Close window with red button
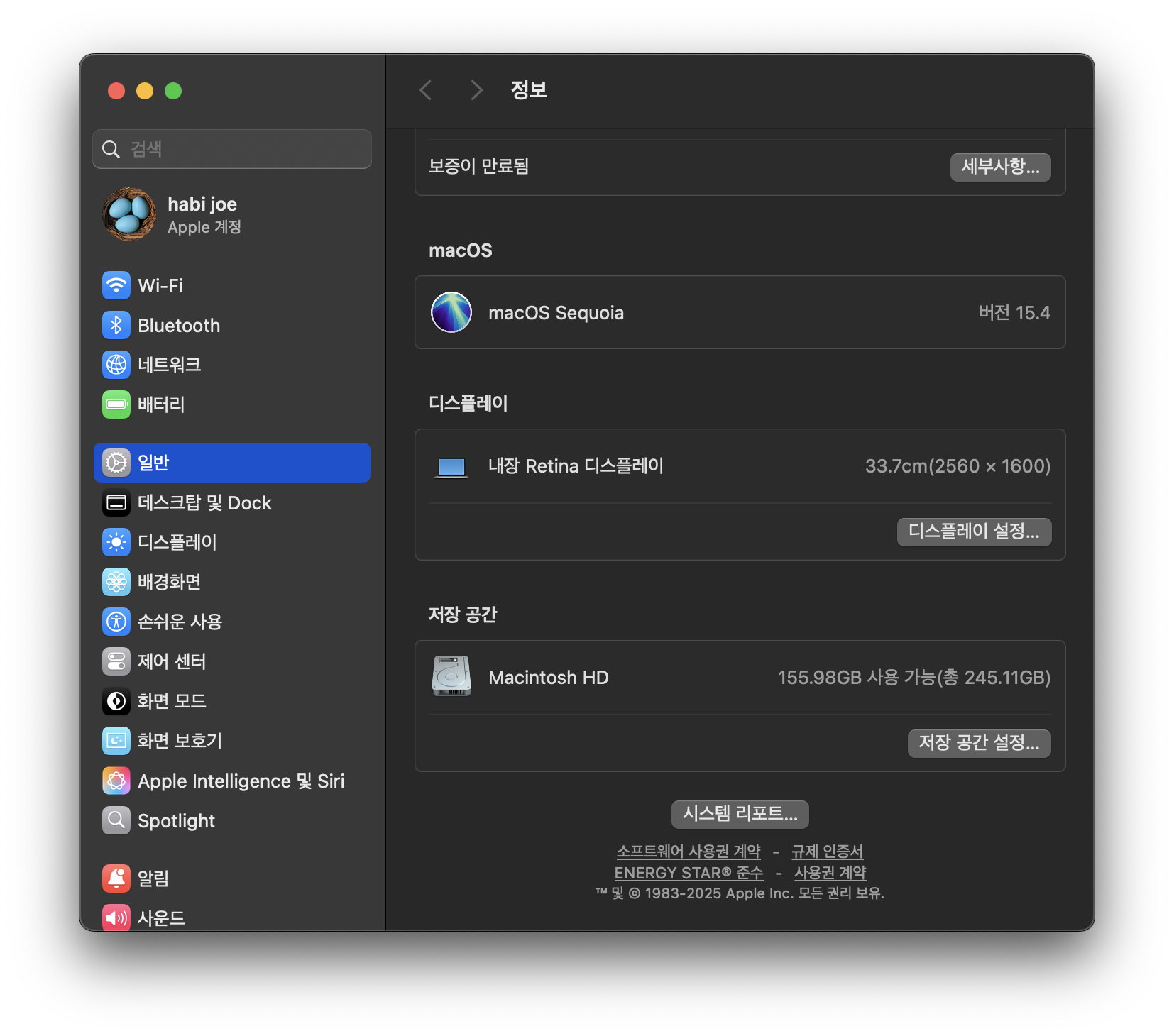This screenshot has width=1174, height=1036. click(116, 91)
